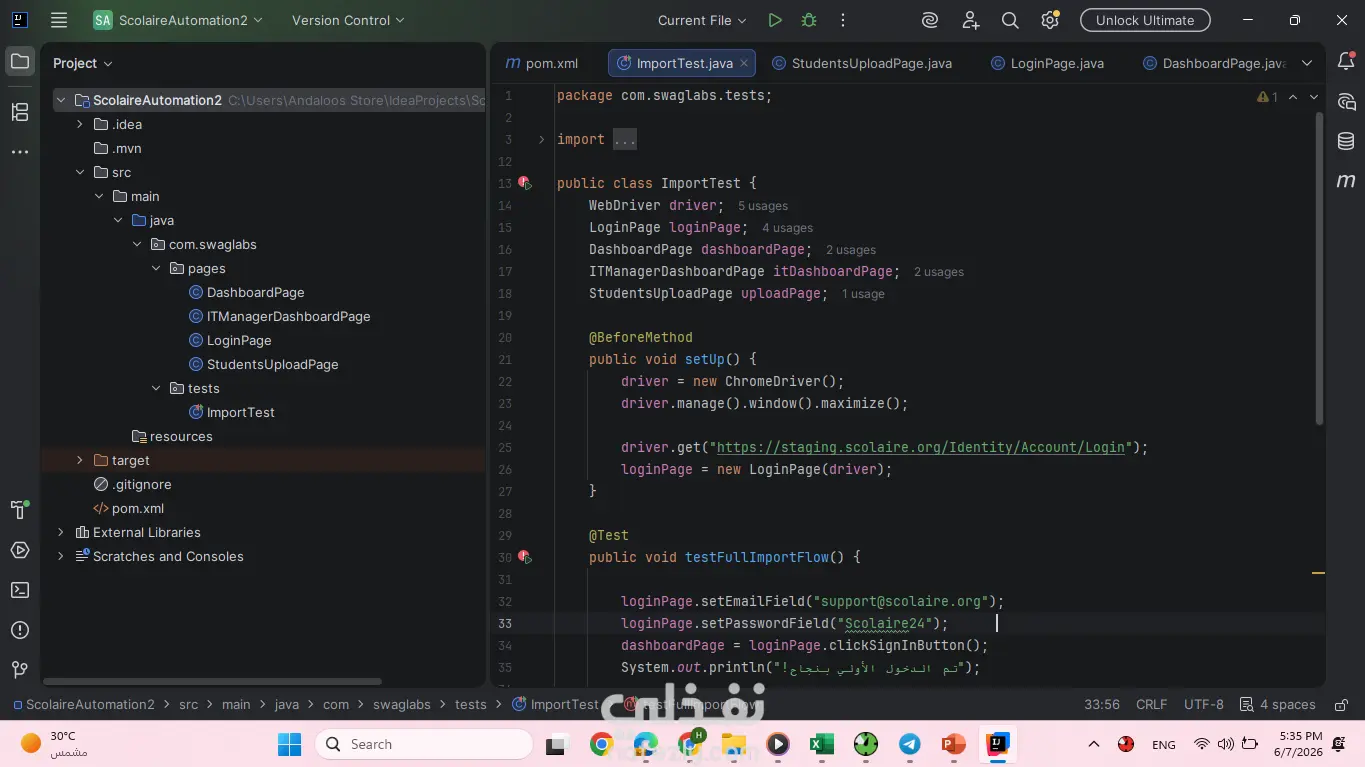The width and height of the screenshot is (1365, 767).
Task: Click cursor position 33:56 in status bar
Action: (x=1102, y=704)
